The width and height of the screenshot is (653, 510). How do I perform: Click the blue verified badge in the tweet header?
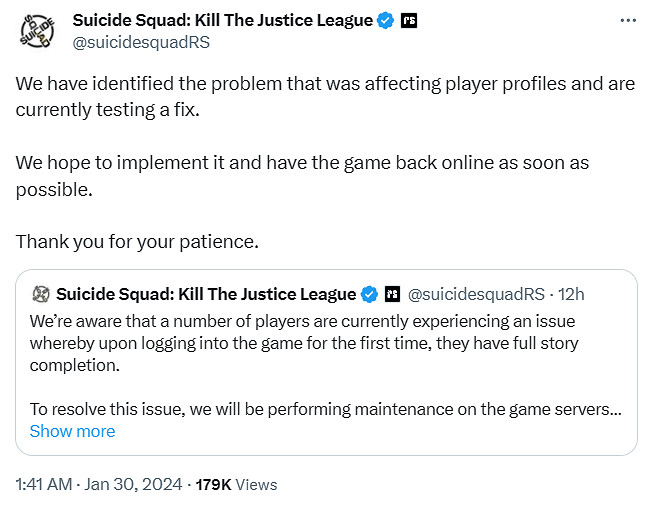tap(385, 21)
